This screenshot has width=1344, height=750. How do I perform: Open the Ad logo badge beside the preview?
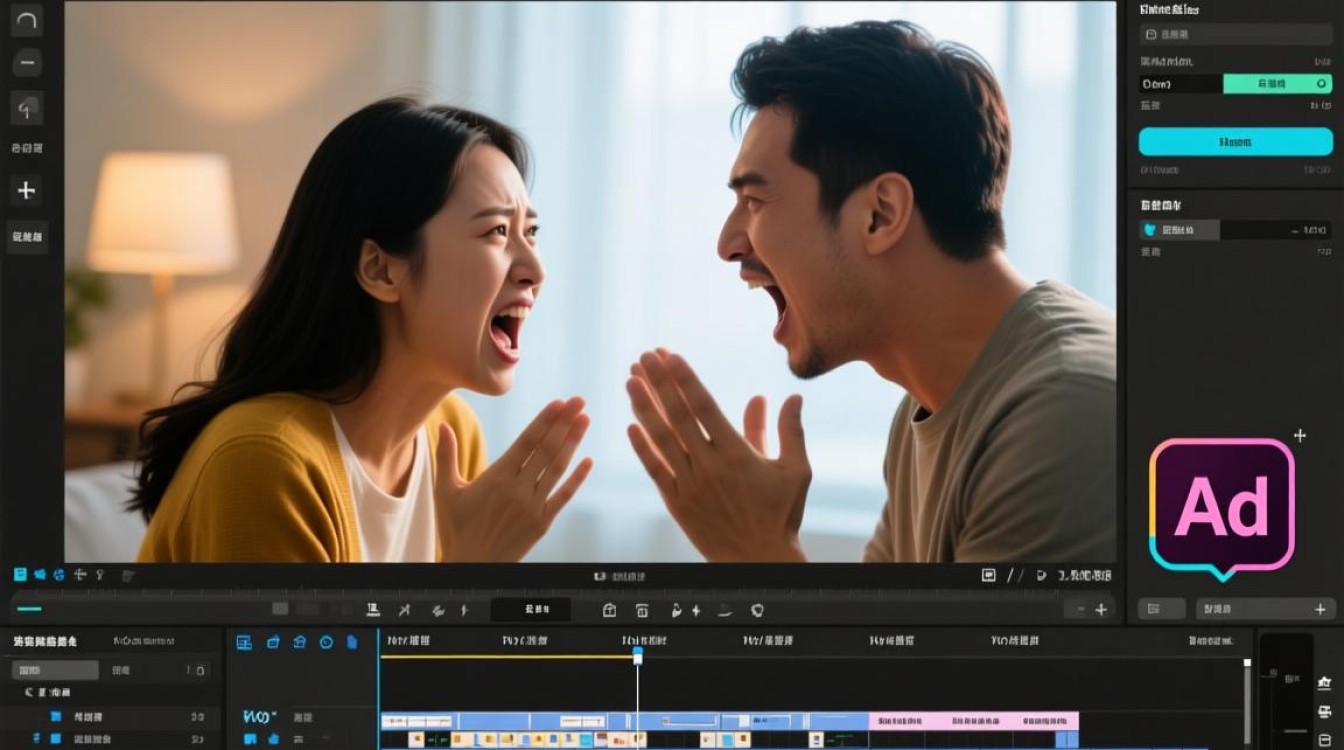coord(1222,508)
